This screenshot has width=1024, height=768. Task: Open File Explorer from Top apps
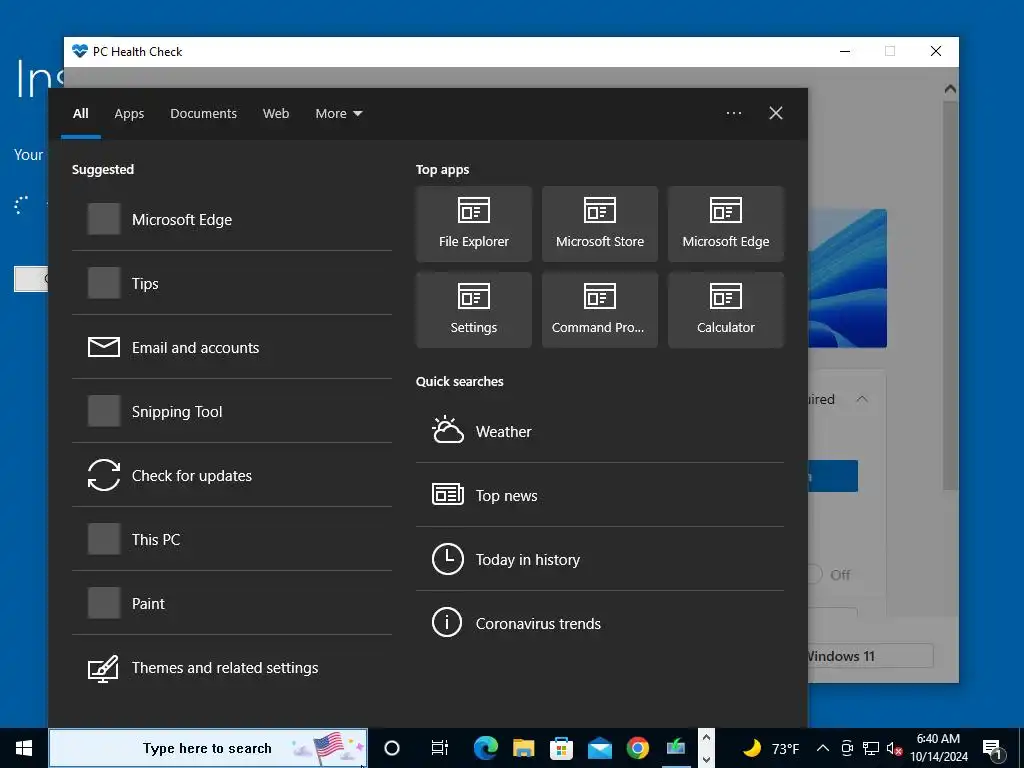[473, 224]
